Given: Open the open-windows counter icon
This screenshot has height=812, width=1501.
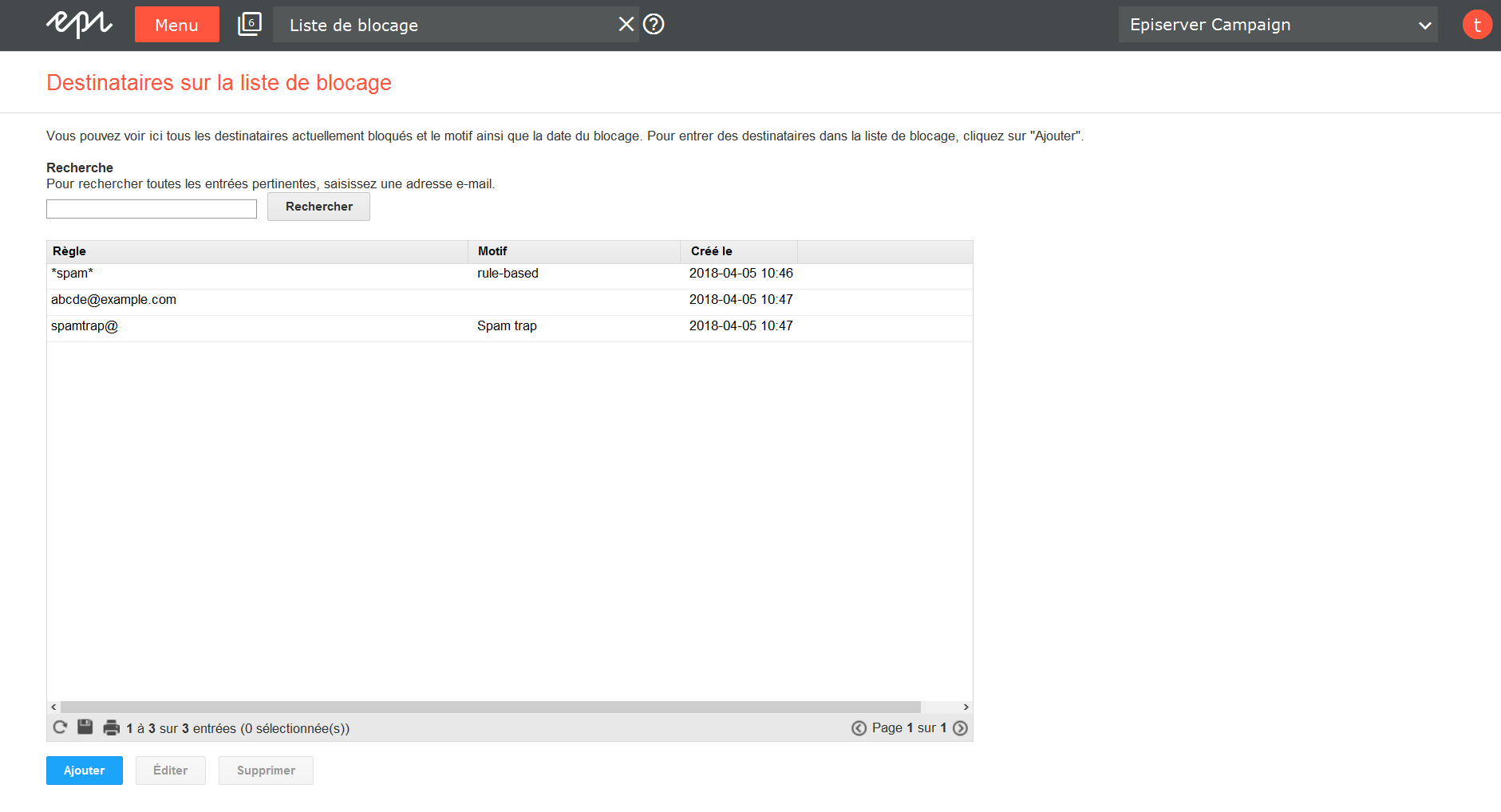Looking at the screenshot, I should (x=250, y=24).
